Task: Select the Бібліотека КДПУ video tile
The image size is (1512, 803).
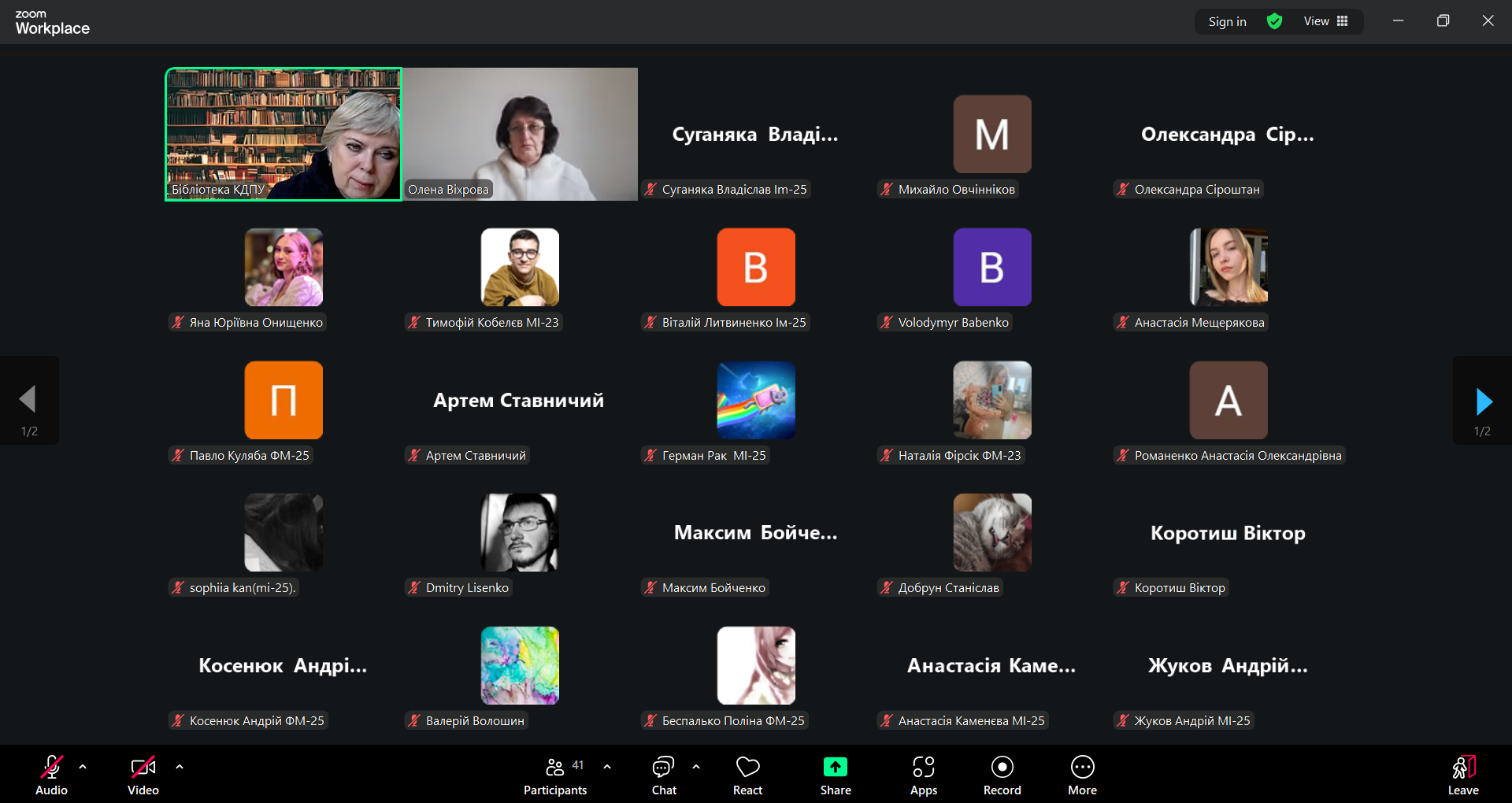Action: 283,134
